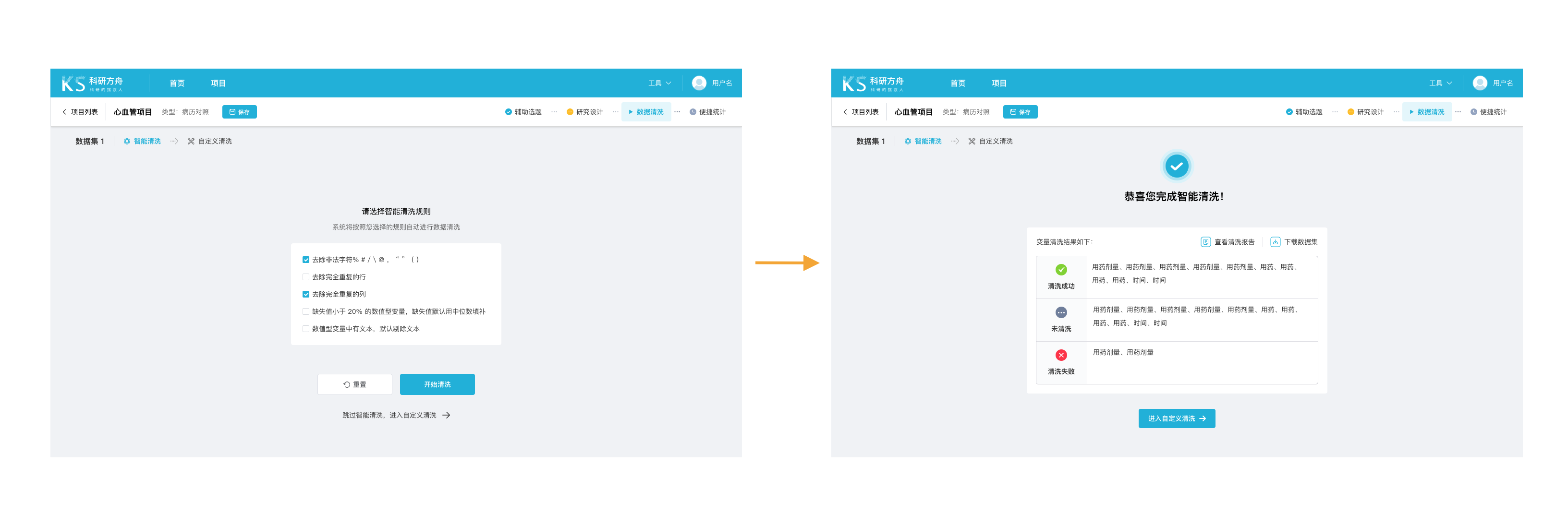Click the gray 未清洗 ellipsis icon
1568x525 pixels.
click(x=1061, y=312)
